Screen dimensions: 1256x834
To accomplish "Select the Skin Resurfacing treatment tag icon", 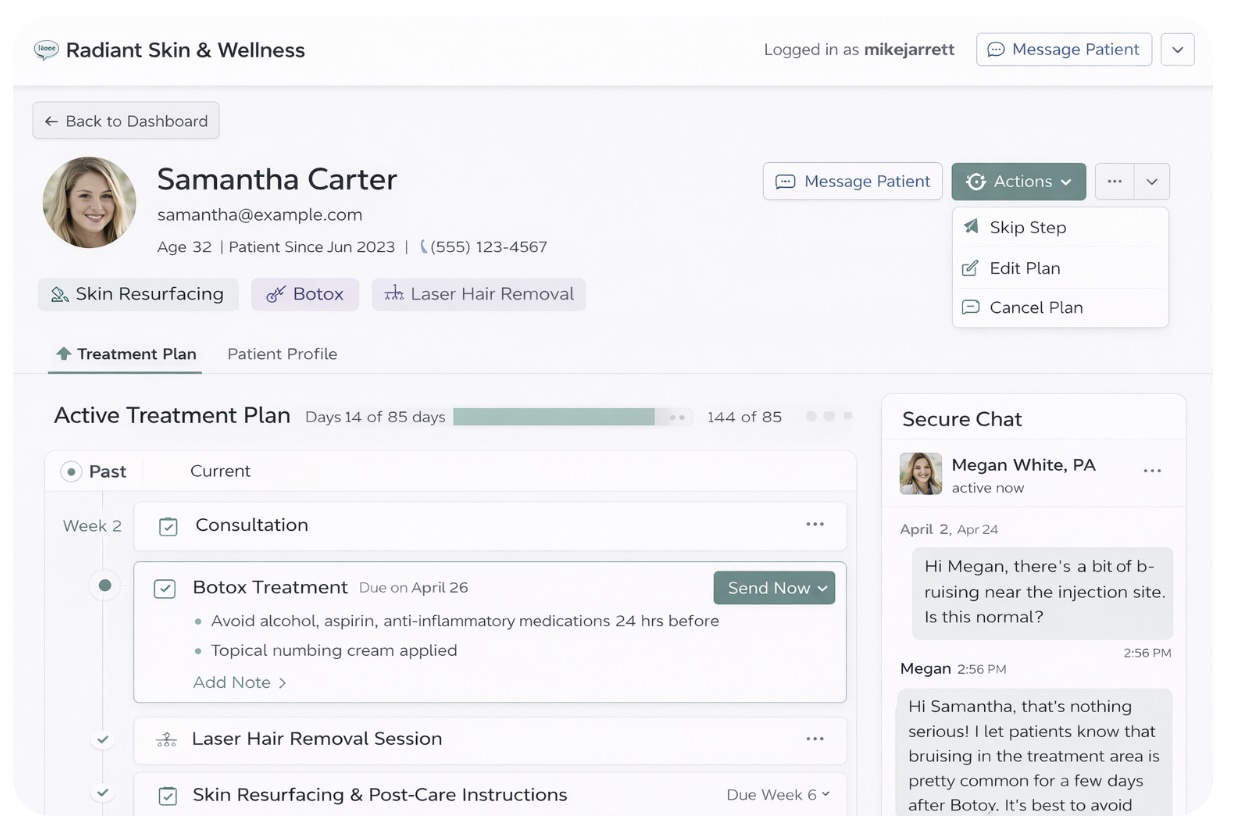I will (60, 293).
